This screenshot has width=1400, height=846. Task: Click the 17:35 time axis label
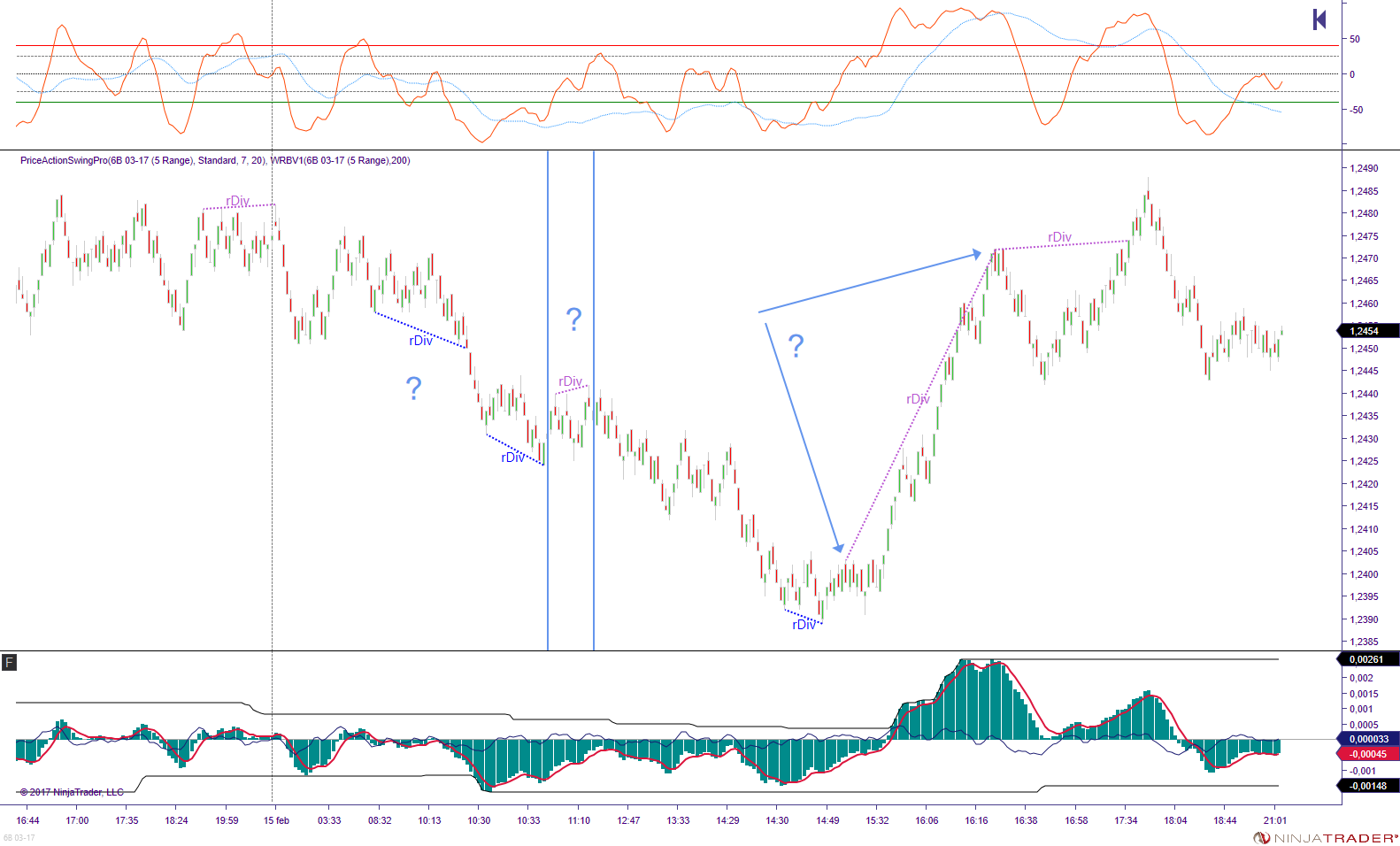pos(127,820)
